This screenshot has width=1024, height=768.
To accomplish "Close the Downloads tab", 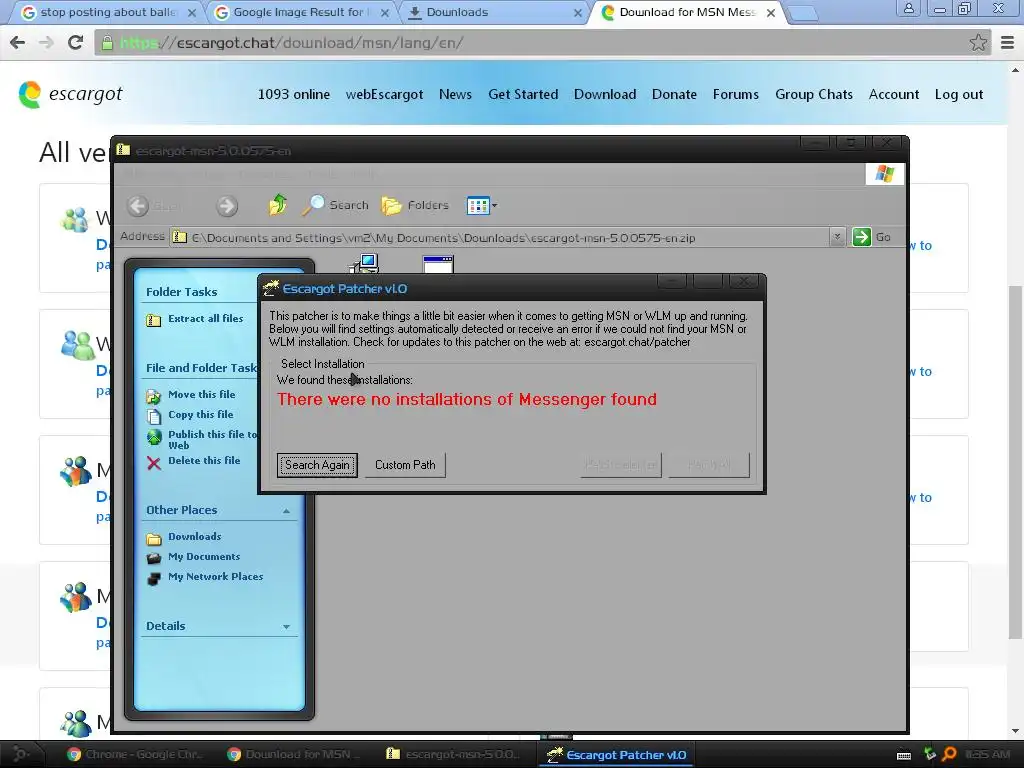I will click(577, 13).
